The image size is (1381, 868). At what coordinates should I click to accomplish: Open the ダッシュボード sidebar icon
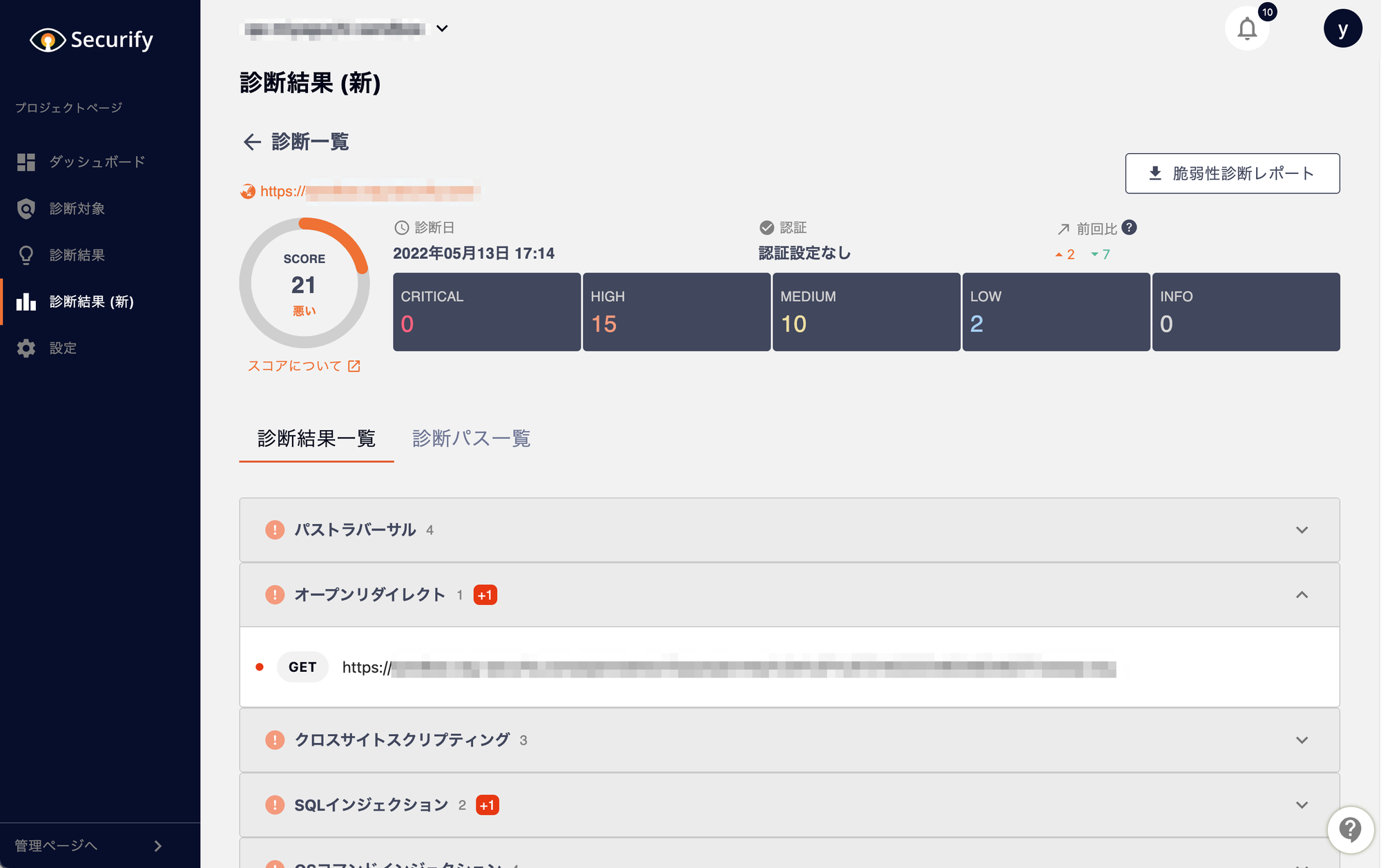coord(26,162)
